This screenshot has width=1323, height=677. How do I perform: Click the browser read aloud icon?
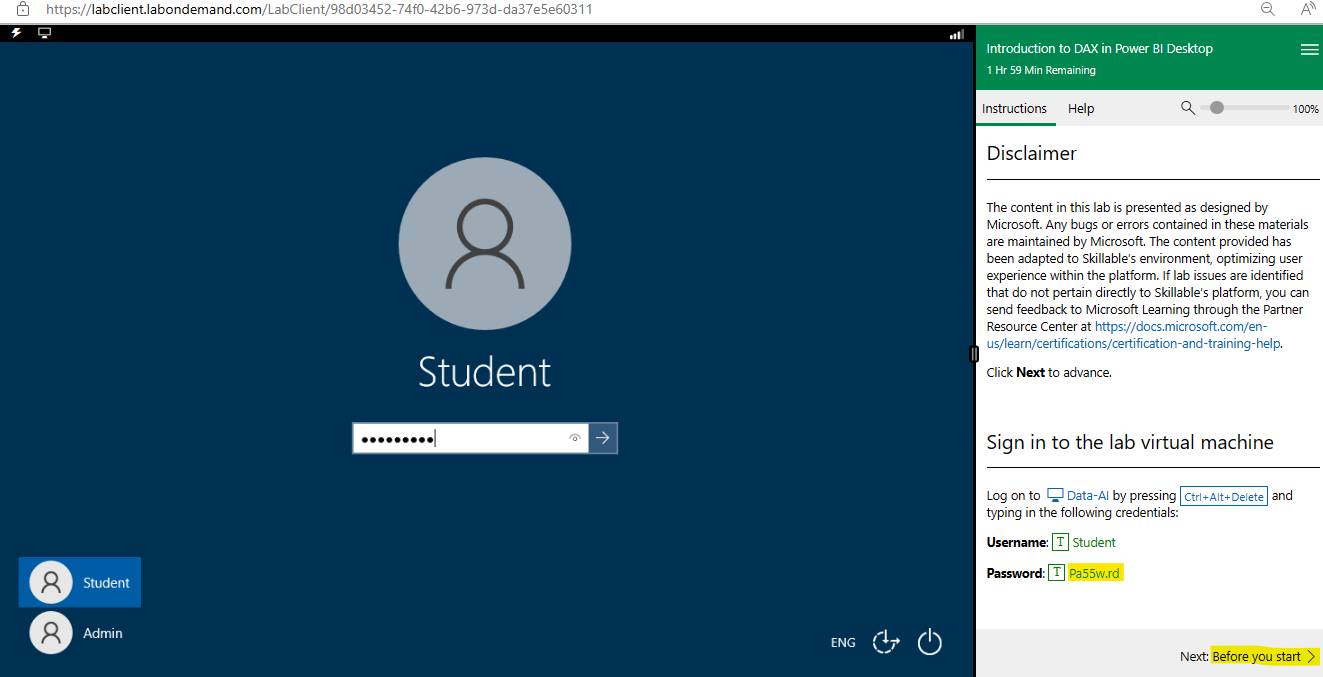pyautogui.click(x=1308, y=9)
